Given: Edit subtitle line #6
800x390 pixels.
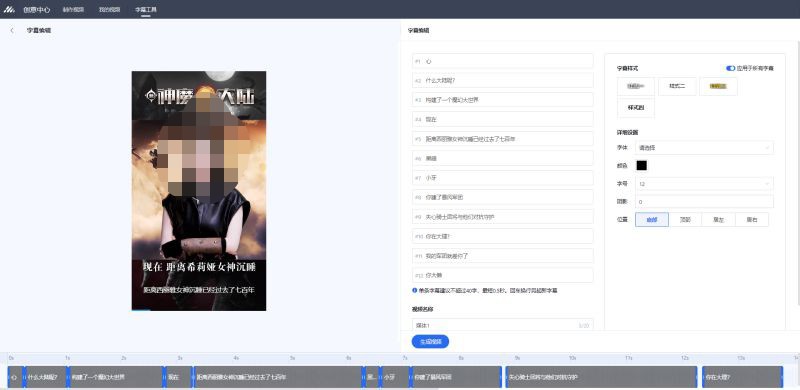Looking at the screenshot, I should click(x=503, y=158).
